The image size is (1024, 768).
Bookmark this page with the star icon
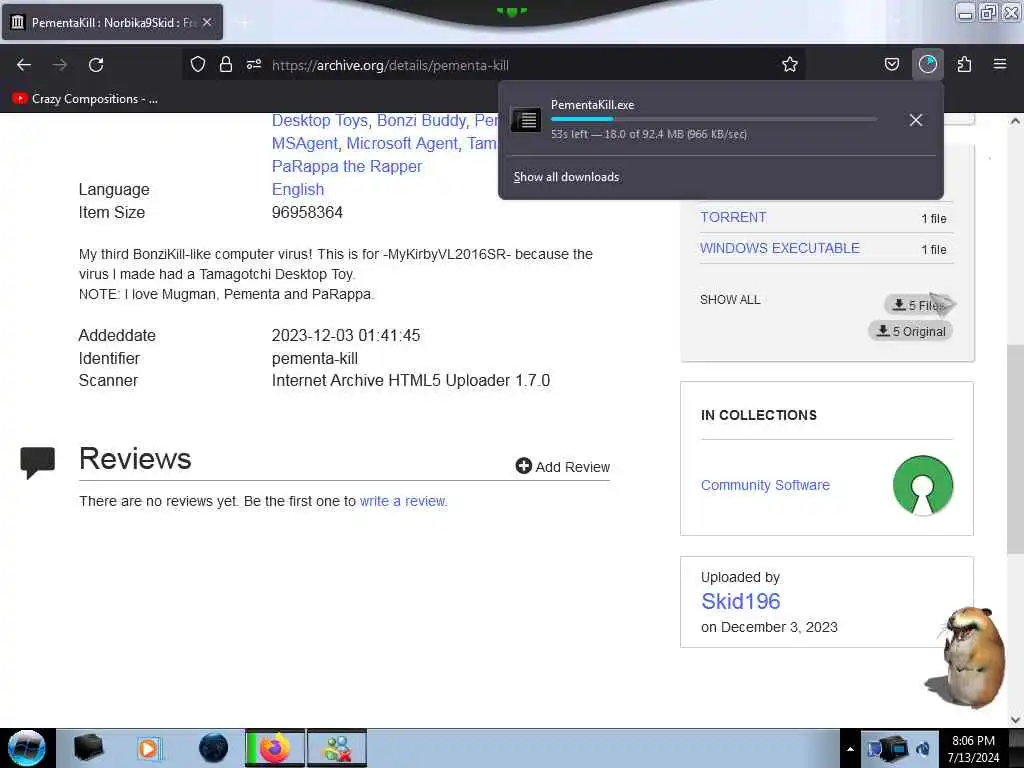(x=790, y=64)
